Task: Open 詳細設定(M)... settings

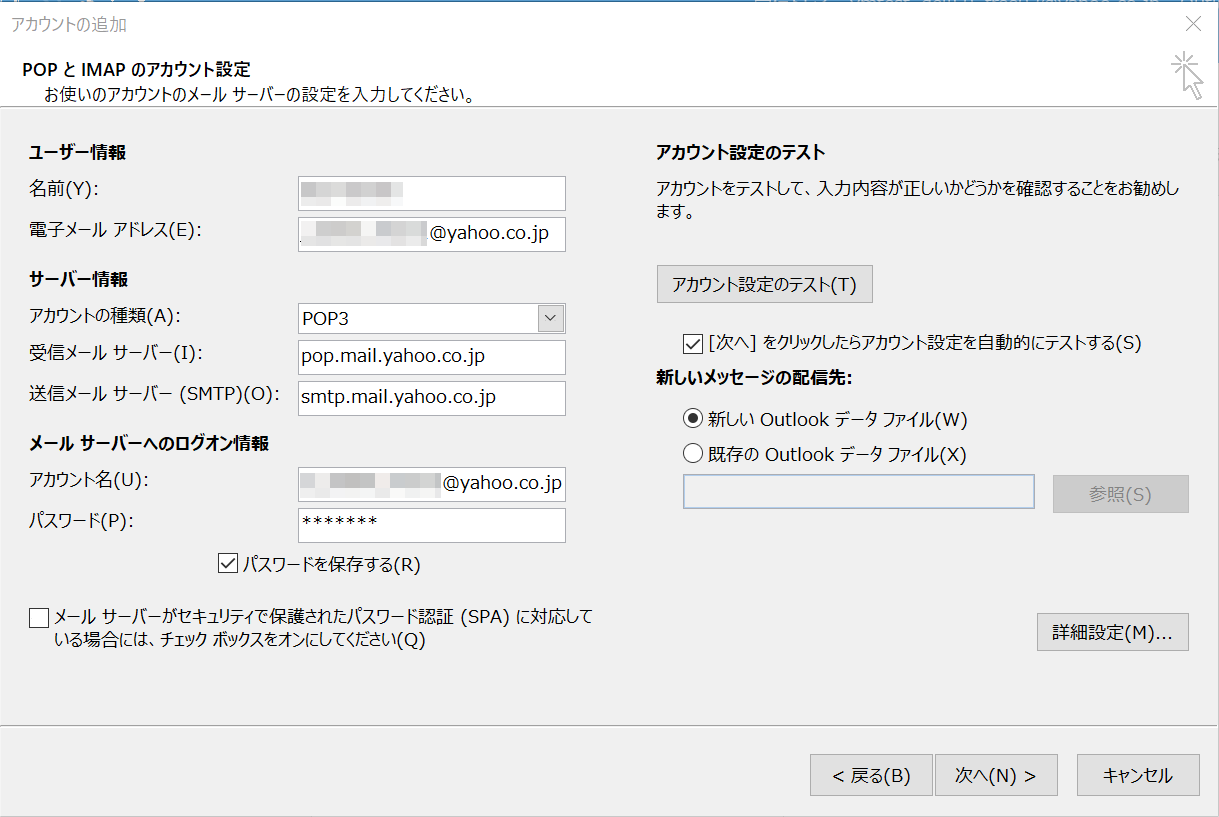Action: click(1113, 632)
